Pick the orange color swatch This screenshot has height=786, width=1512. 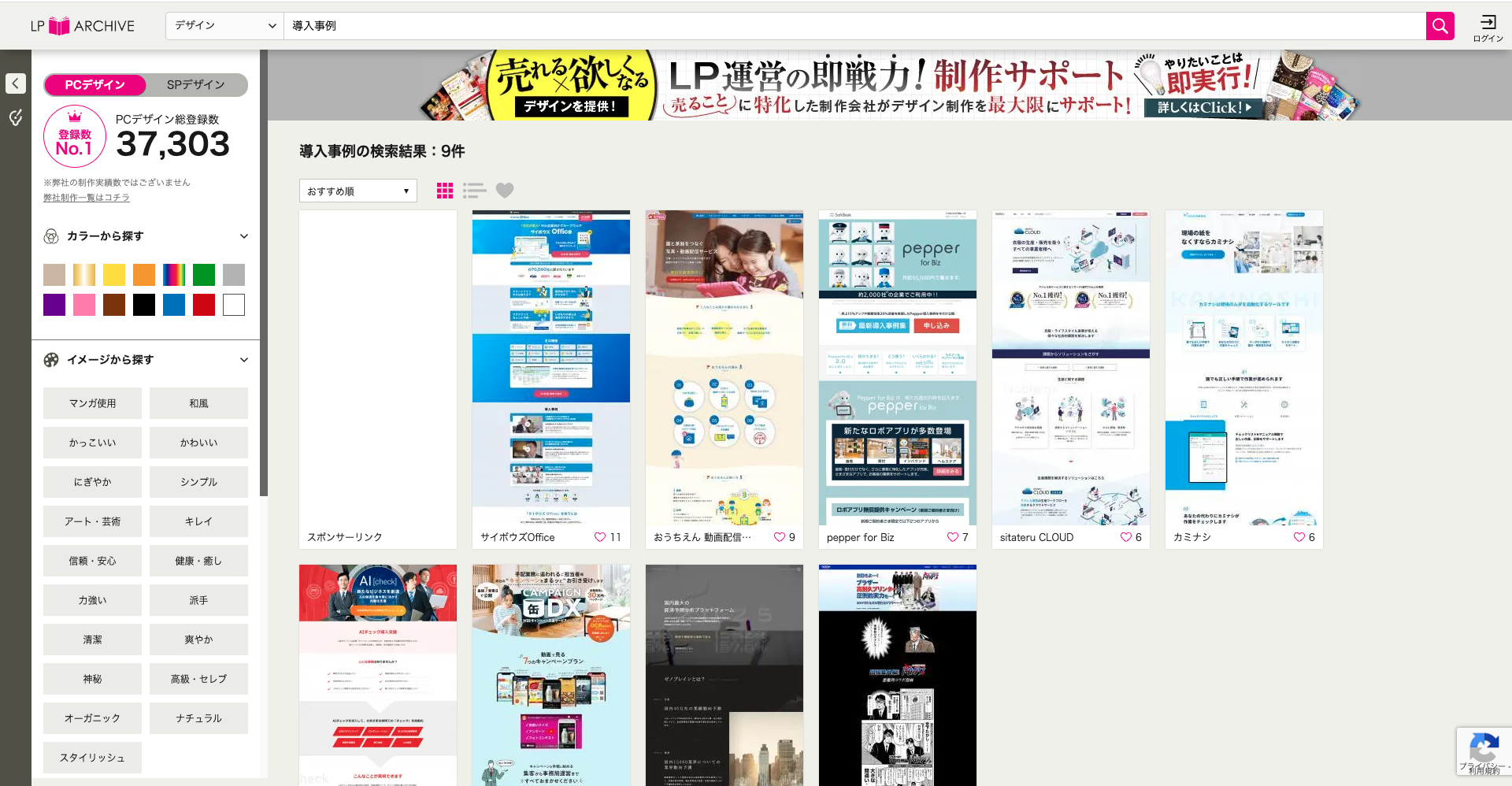pyautogui.click(x=144, y=275)
